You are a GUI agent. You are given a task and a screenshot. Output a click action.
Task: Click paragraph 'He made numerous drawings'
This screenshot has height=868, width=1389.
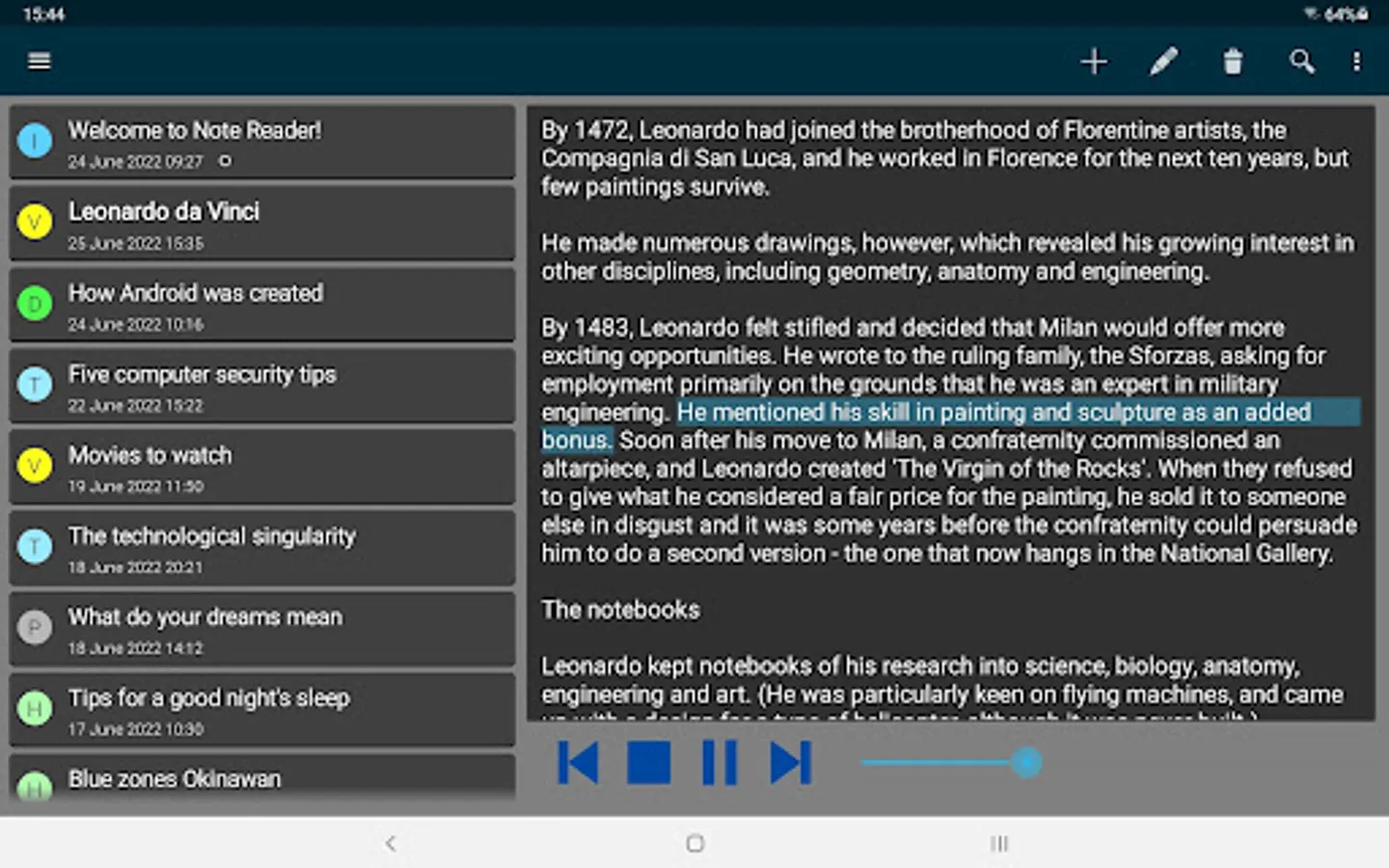pos(947,257)
